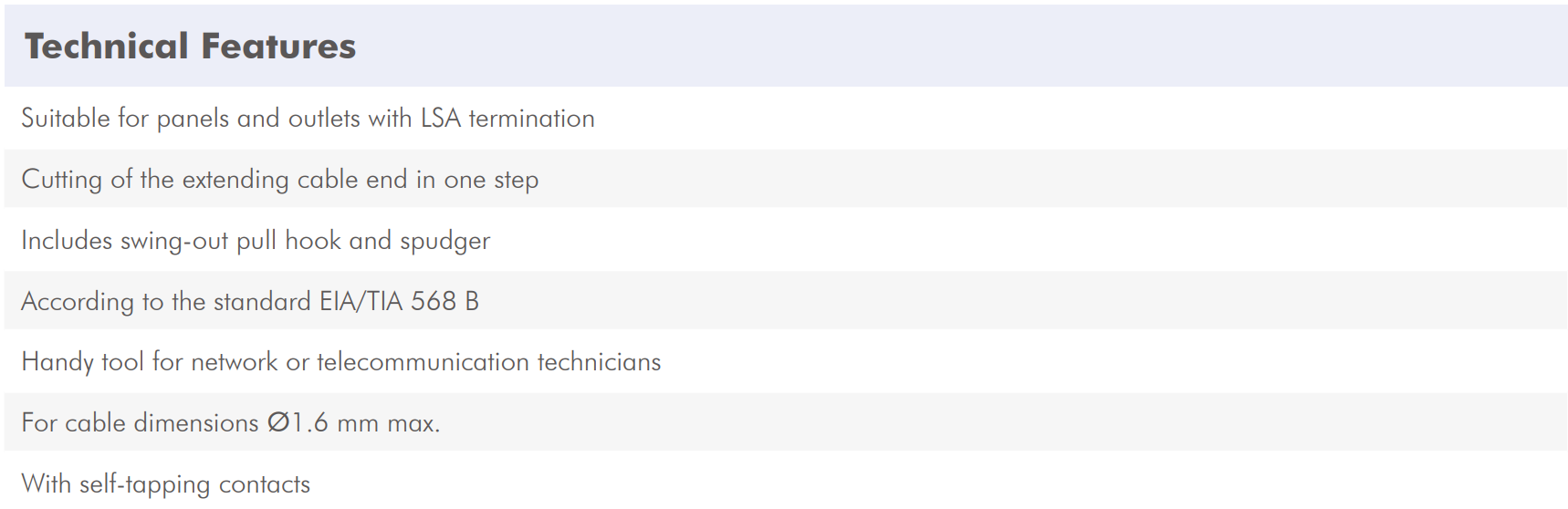This screenshot has width=1568, height=509.
Task: Click the text 'EIA/TIA 568 B'
Action: 399,301
